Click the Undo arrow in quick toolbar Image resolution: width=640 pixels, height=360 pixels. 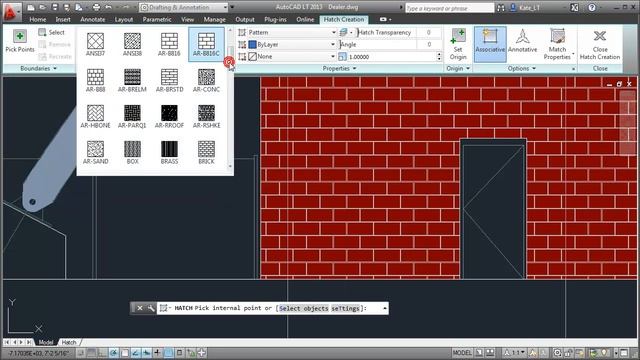pyautogui.click(x=108, y=7)
